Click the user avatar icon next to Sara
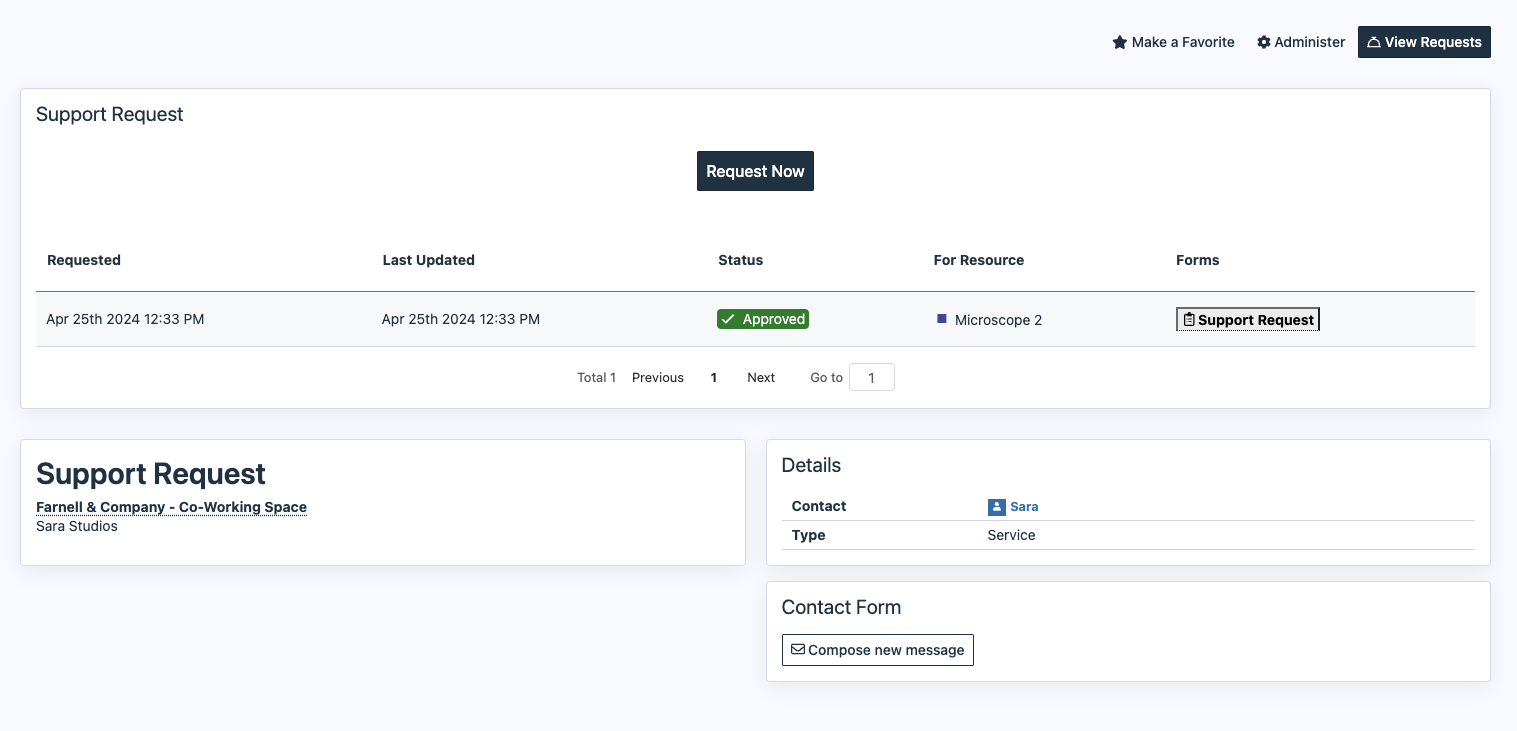Screen dimensions: 1517x731 click(x=996, y=507)
